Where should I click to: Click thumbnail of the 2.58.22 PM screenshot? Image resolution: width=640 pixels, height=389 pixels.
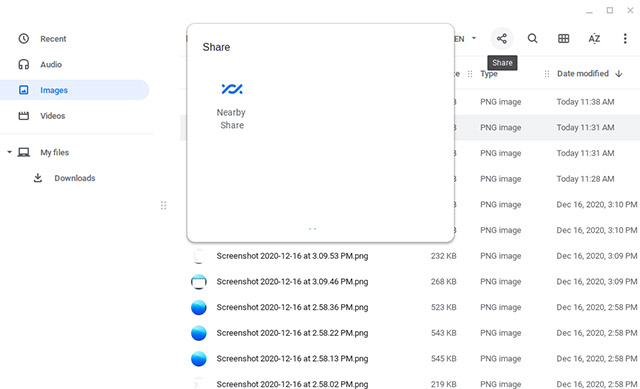(x=199, y=333)
